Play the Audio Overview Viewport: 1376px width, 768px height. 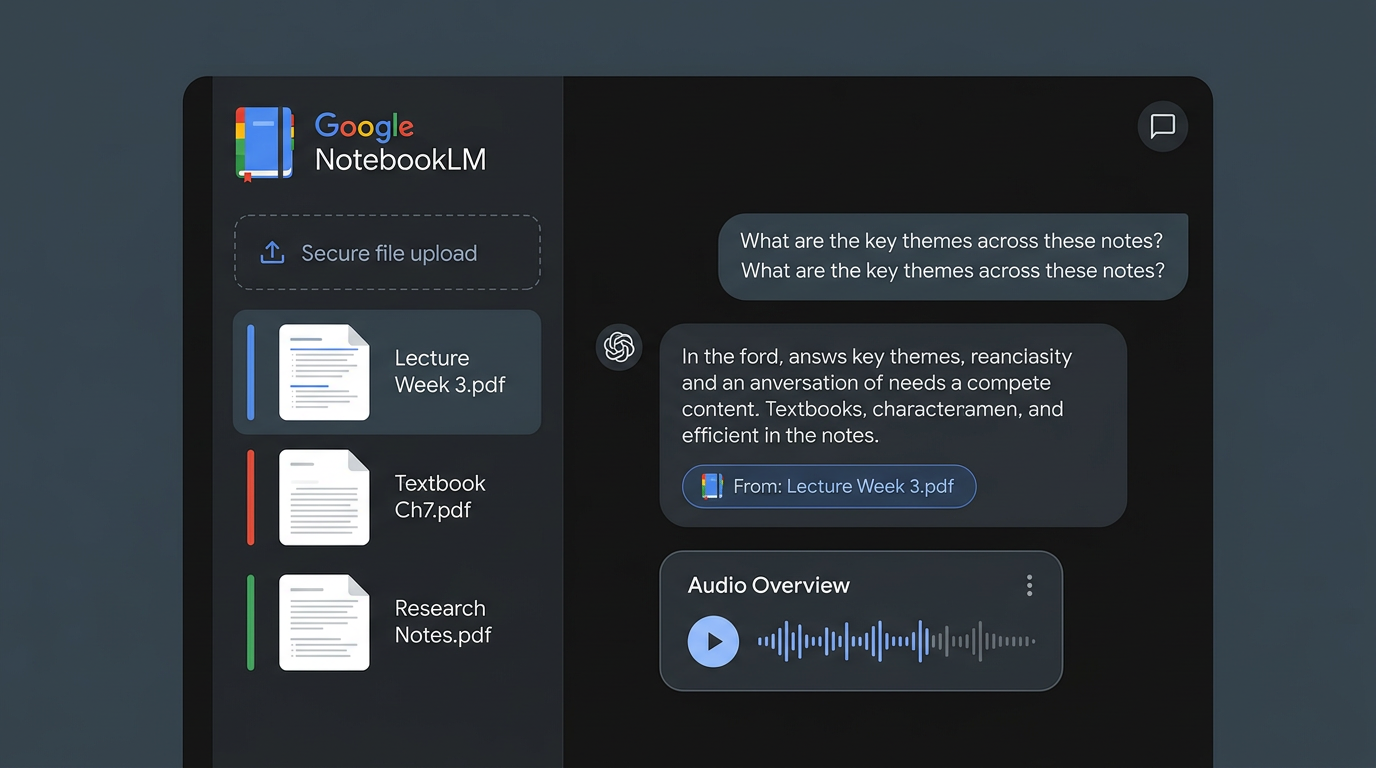[x=713, y=641]
